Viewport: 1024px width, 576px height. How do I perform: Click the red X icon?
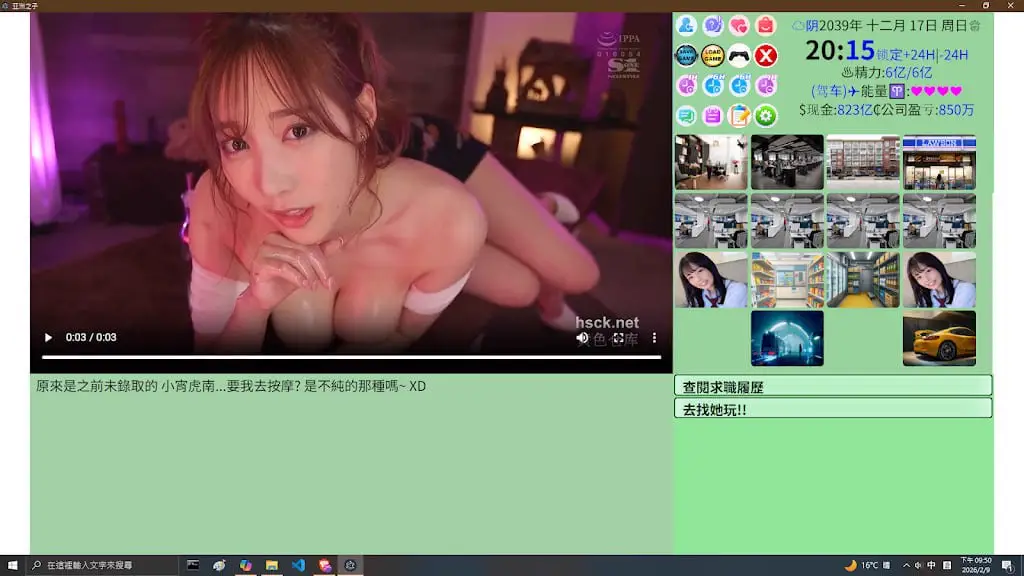pos(765,56)
